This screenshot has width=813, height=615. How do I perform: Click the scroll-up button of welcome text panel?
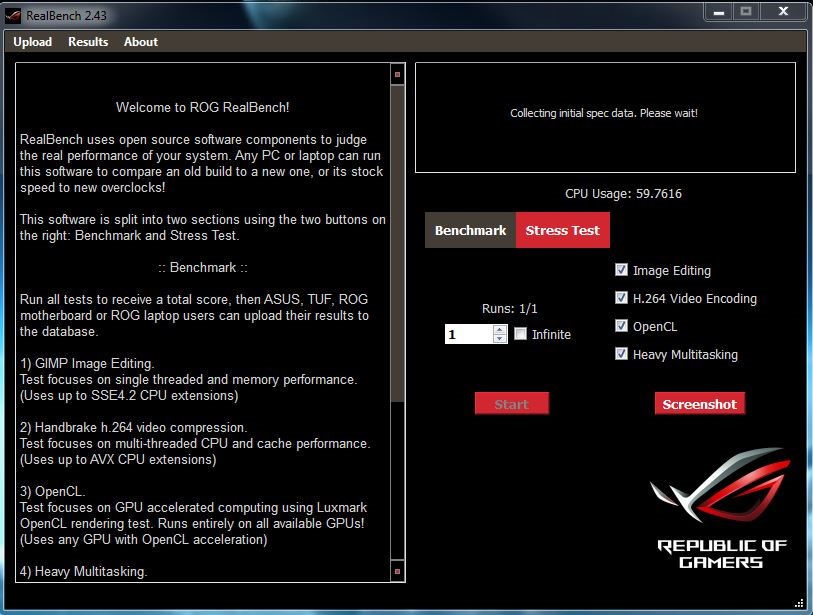pos(397,74)
